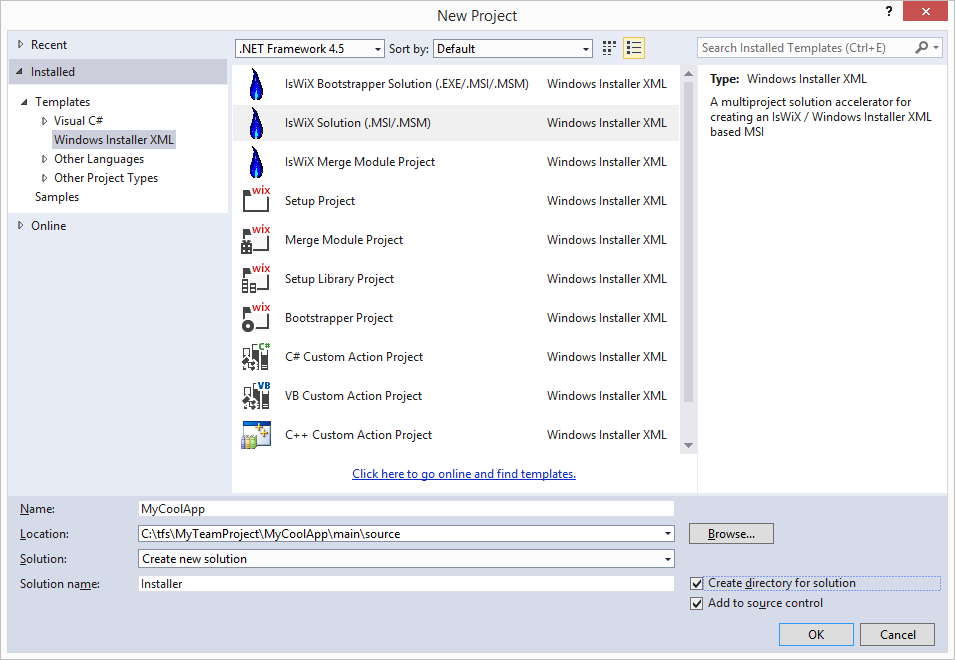Click the WiX Setup Project icon
This screenshot has width=955, height=660.
tap(256, 200)
